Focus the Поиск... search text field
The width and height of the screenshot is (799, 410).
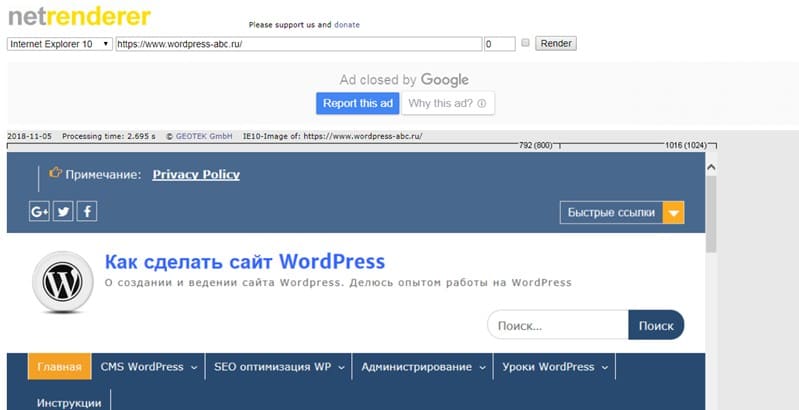pyautogui.click(x=558, y=325)
